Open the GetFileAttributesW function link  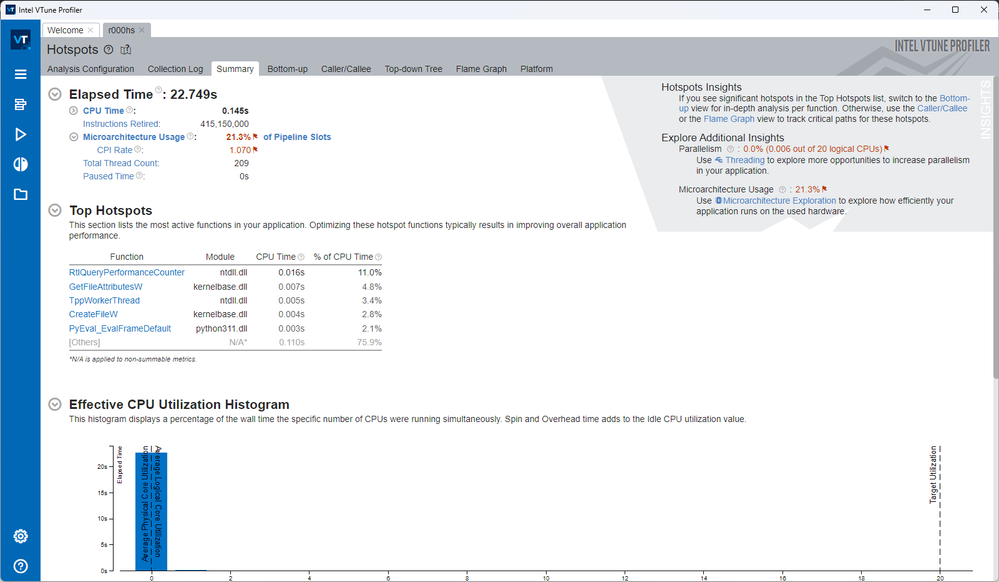point(106,287)
